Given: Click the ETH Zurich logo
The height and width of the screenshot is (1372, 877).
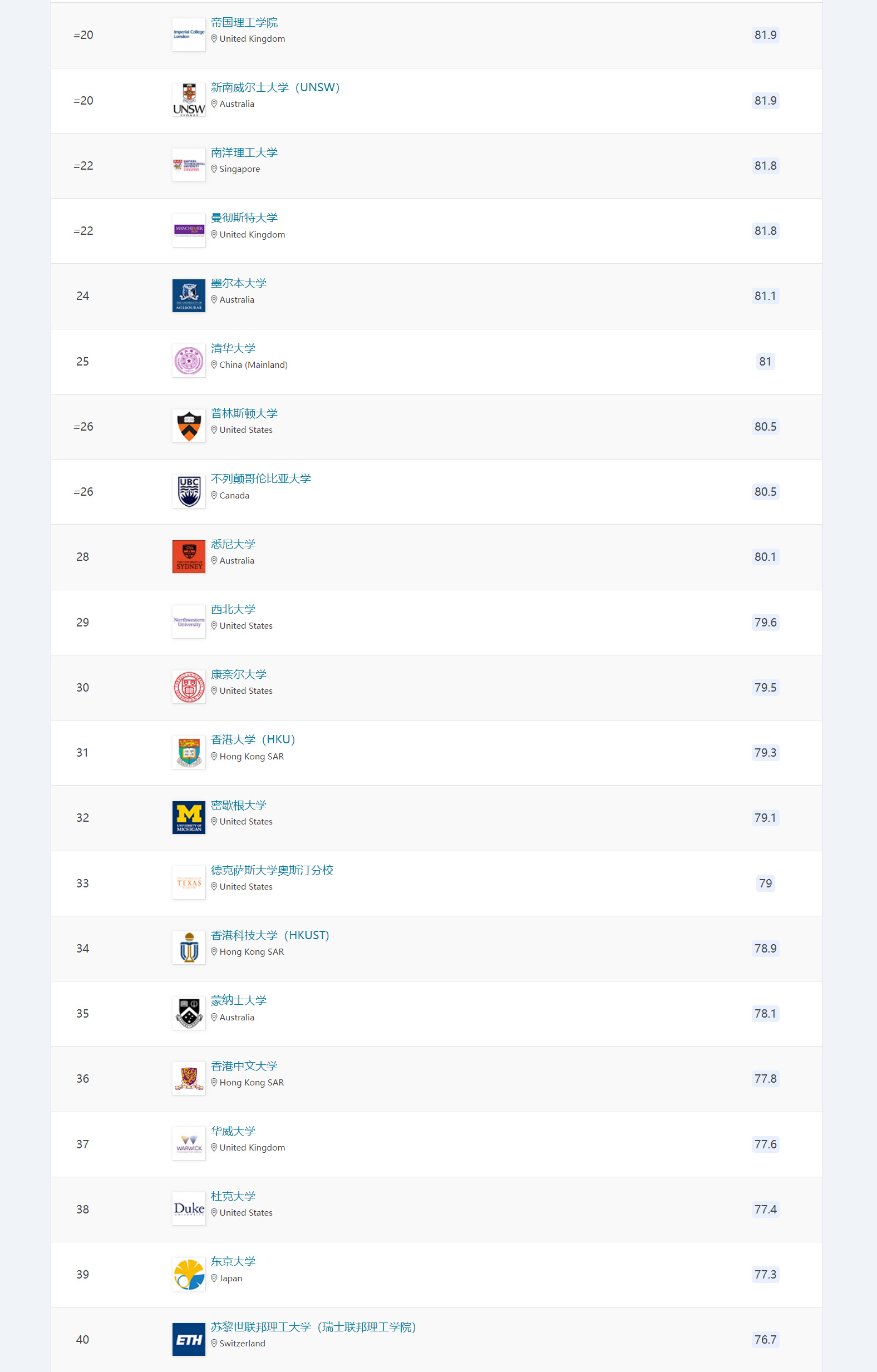Looking at the screenshot, I should 189,1340.
